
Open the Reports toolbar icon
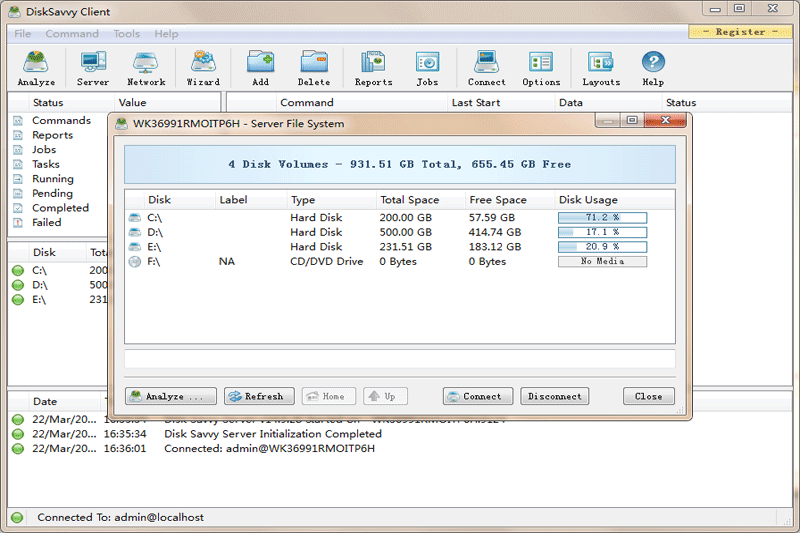tap(373, 68)
